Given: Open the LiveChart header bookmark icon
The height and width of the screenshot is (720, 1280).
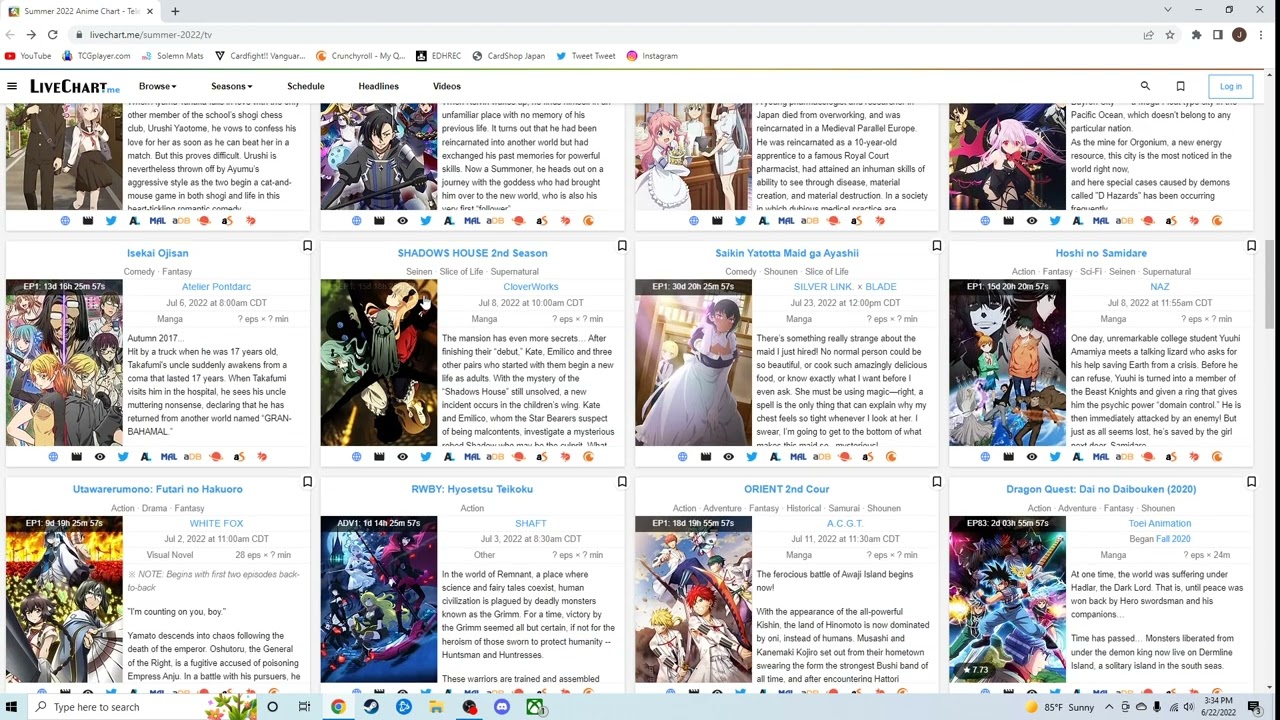Looking at the screenshot, I should click(x=1180, y=86).
